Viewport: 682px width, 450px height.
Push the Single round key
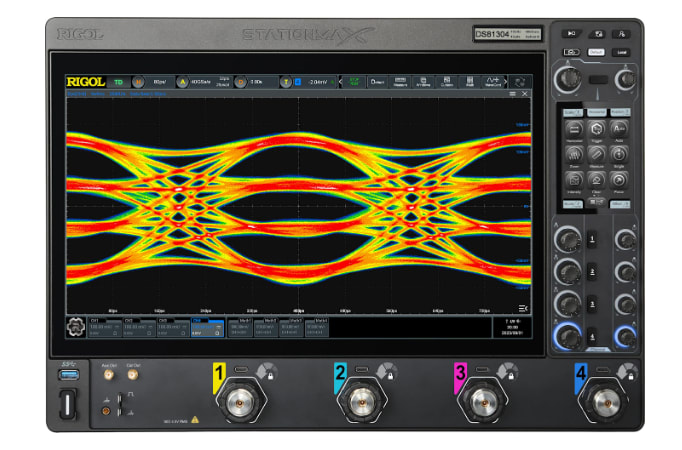coord(618,154)
